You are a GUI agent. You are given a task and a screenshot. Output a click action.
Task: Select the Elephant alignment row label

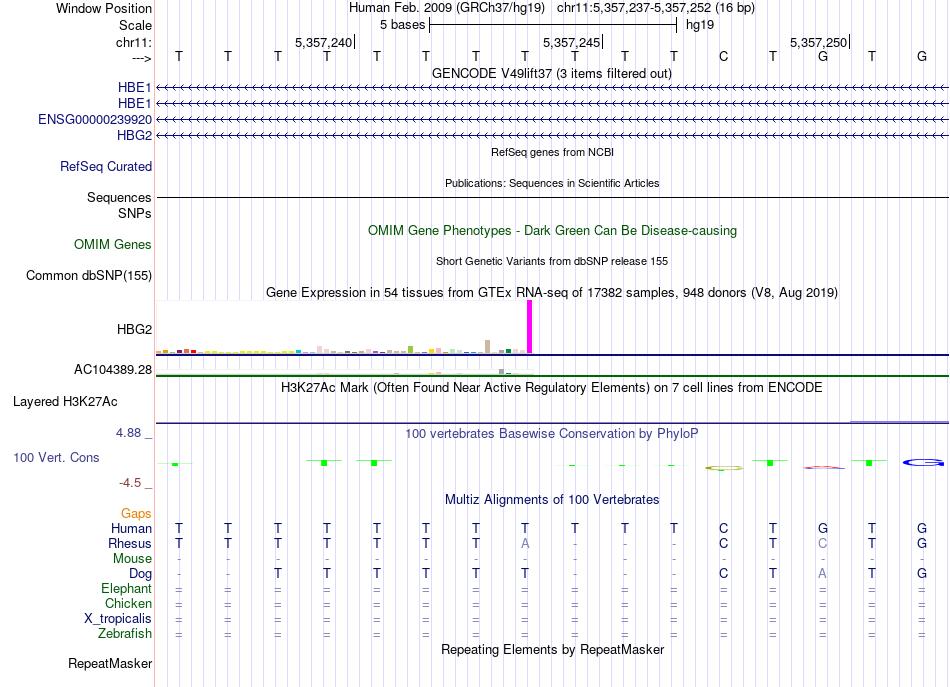click(126, 588)
